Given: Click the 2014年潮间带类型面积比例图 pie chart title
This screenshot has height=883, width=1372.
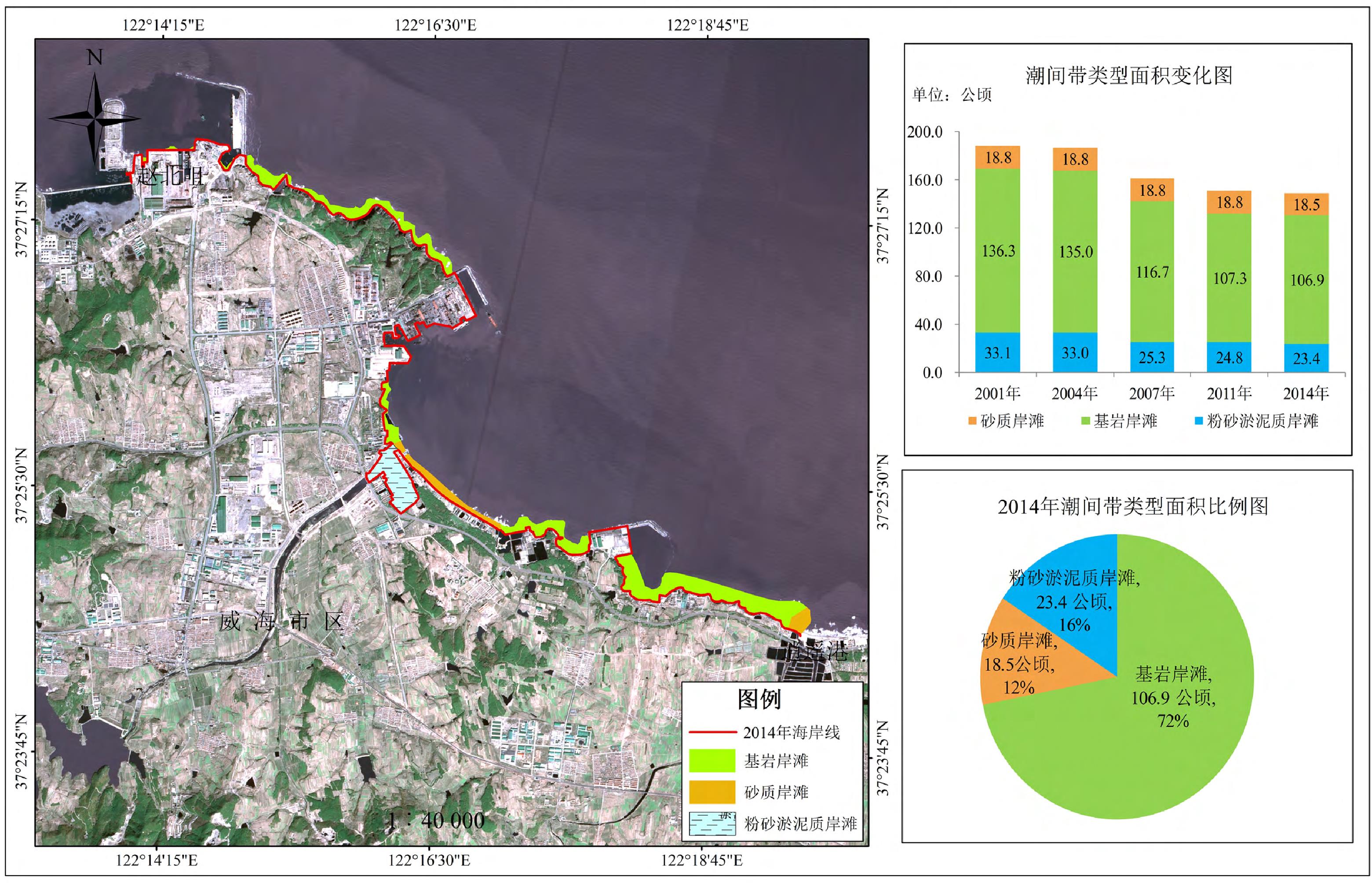Looking at the screenshot, I should (1132, 506).
